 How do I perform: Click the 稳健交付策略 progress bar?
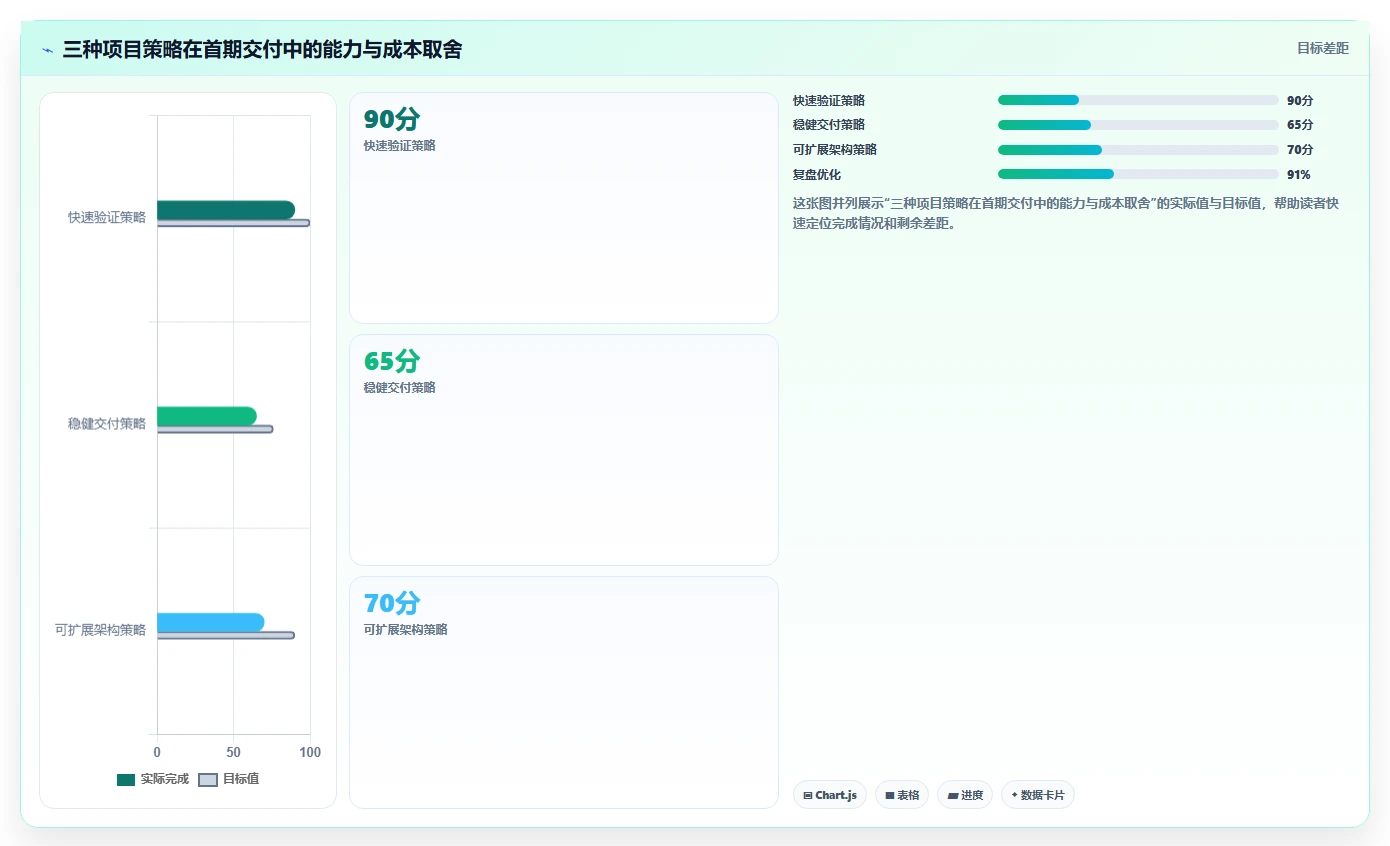point(1138,125)
